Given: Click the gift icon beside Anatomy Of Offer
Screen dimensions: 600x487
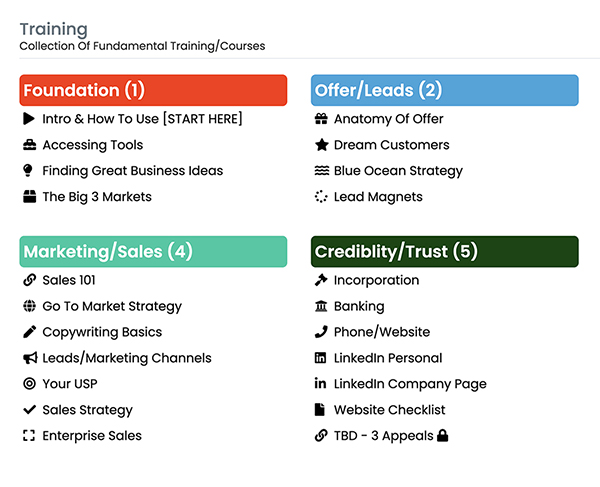Looking at the screenshot, I should pyautogui.click(x=320, y=119).
